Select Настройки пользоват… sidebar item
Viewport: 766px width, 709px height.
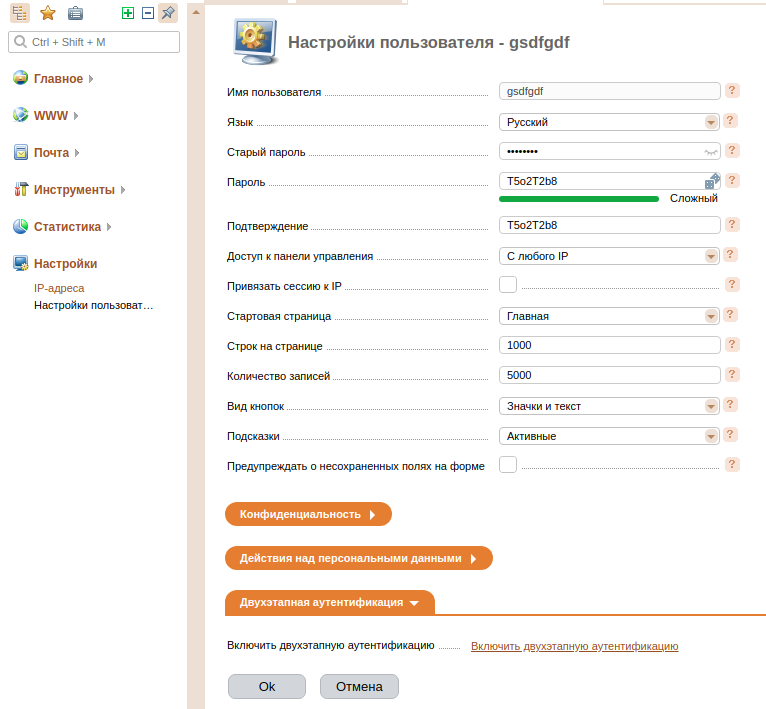(93, 305)
